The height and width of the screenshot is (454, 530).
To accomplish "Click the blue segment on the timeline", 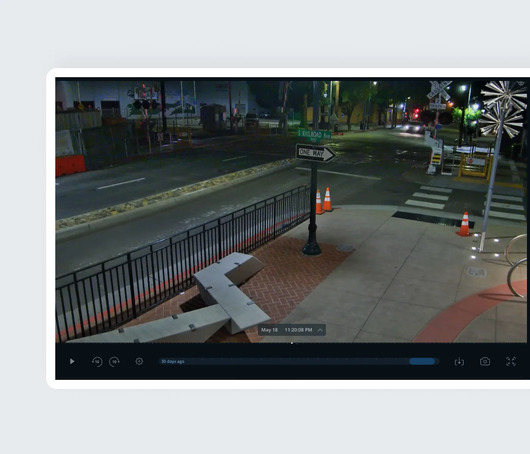I will [422, 361].
